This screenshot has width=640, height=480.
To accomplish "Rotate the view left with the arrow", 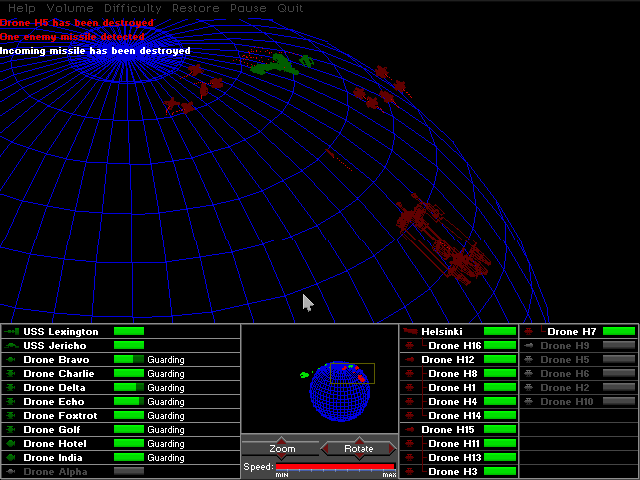I will (x=325, y=449).
